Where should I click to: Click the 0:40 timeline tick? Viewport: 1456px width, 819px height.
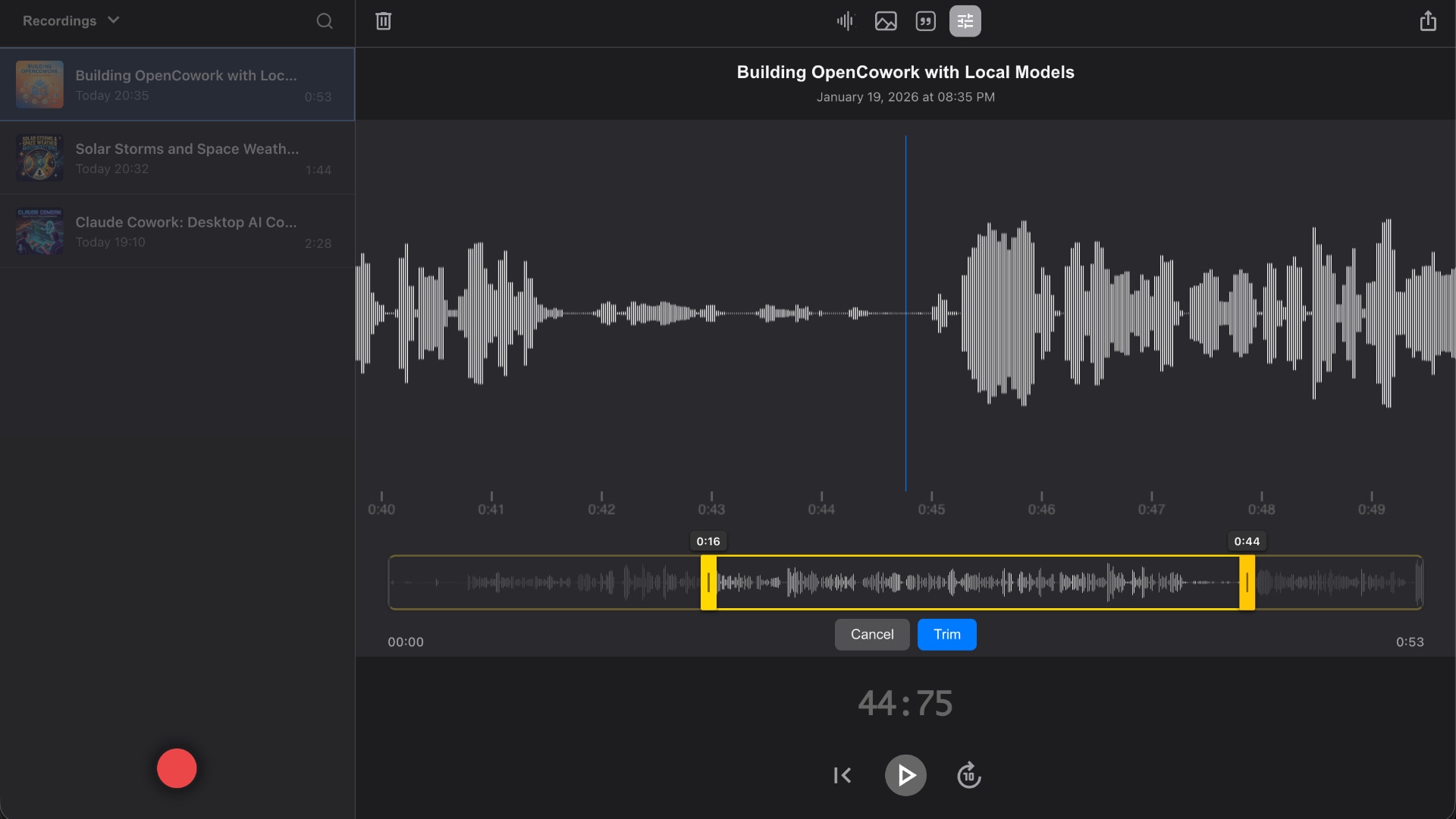pos(381,504)
